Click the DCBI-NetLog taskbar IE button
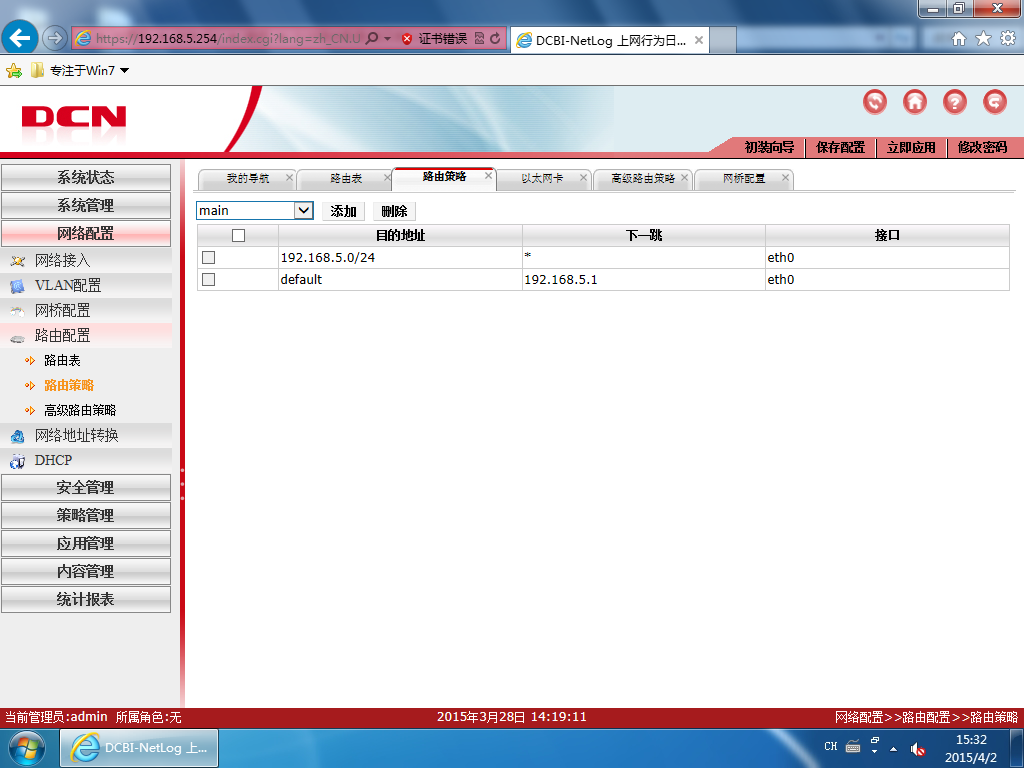Screen dimensions: 1024x768 (x=140, y=748)
